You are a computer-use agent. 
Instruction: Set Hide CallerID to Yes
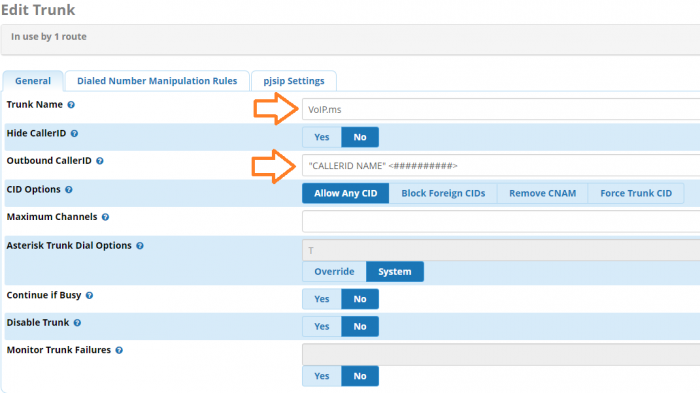pyautogui.click(x=322, y=137)
